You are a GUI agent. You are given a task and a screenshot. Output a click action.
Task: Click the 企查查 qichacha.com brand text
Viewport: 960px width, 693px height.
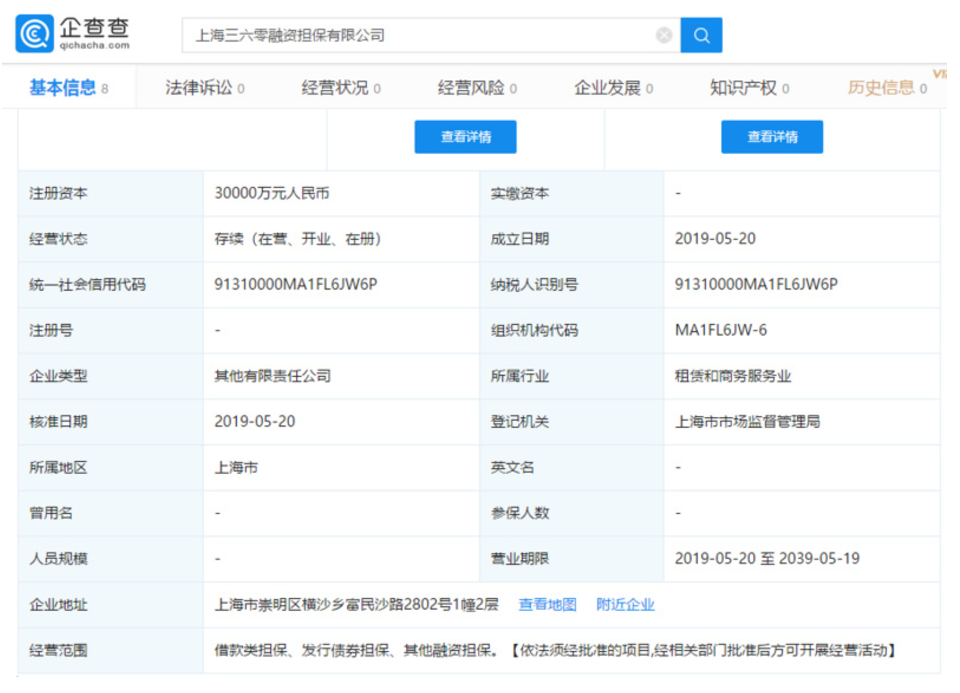(95, 33)
